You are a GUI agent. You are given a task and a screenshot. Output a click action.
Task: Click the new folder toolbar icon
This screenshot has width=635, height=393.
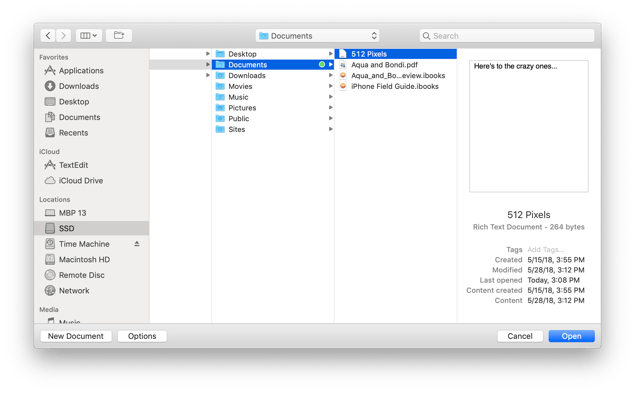(x=119, y=36)
